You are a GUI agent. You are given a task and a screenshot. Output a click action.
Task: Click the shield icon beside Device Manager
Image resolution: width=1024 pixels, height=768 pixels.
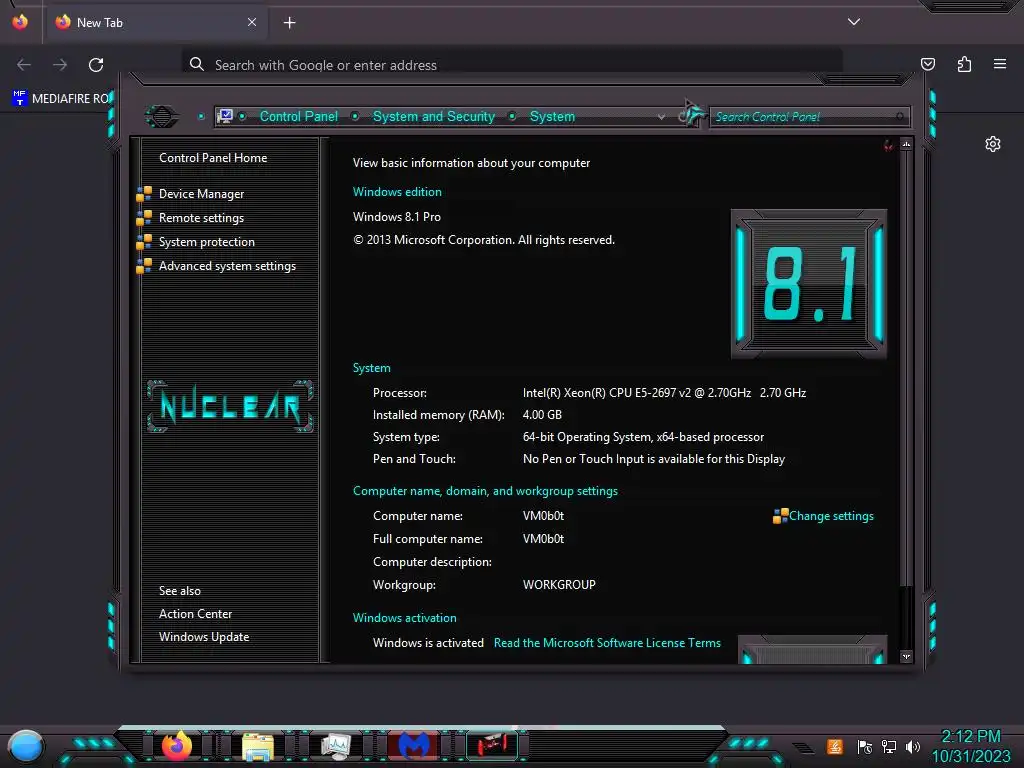click(144, 194)
